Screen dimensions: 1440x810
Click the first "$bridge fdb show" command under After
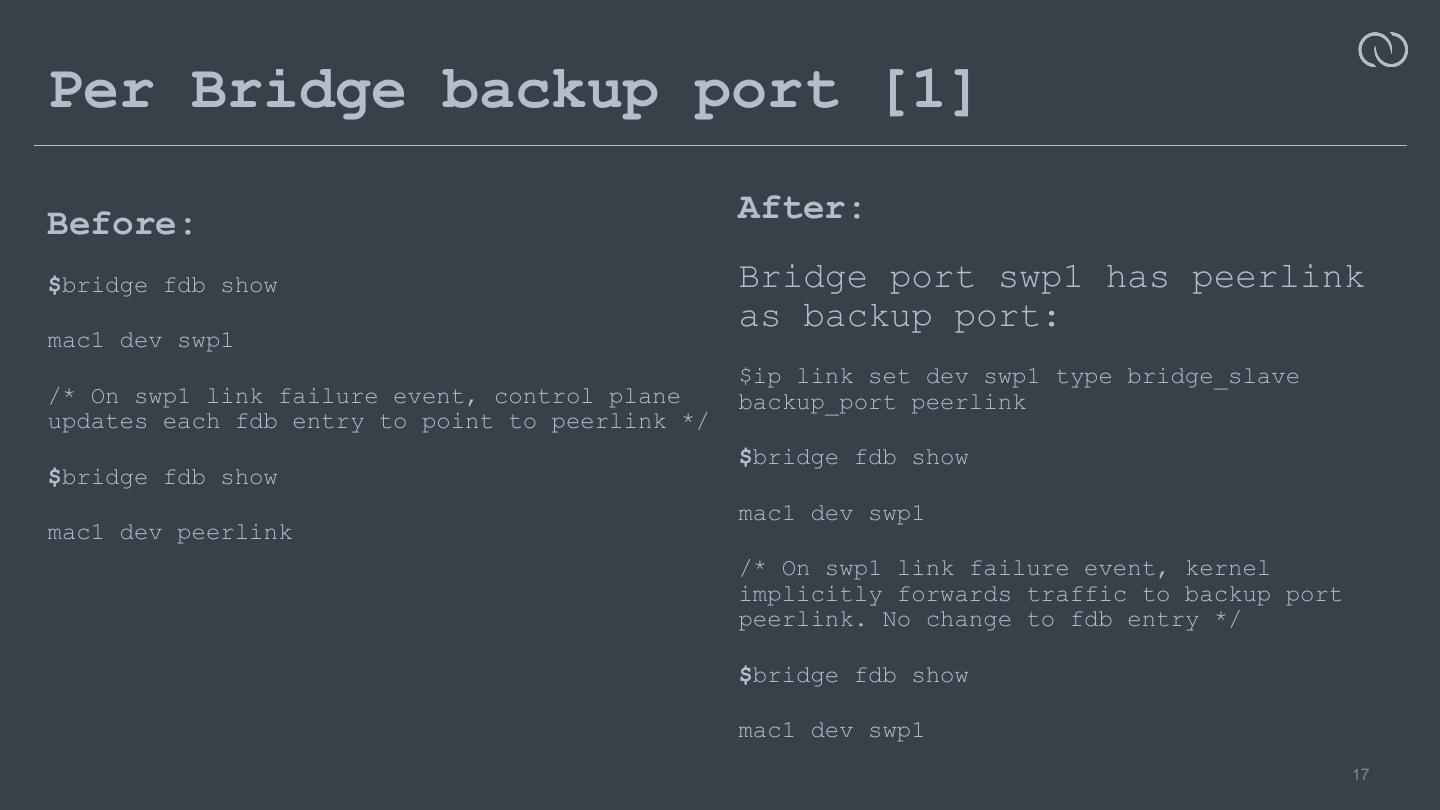(x=853, y=458)
